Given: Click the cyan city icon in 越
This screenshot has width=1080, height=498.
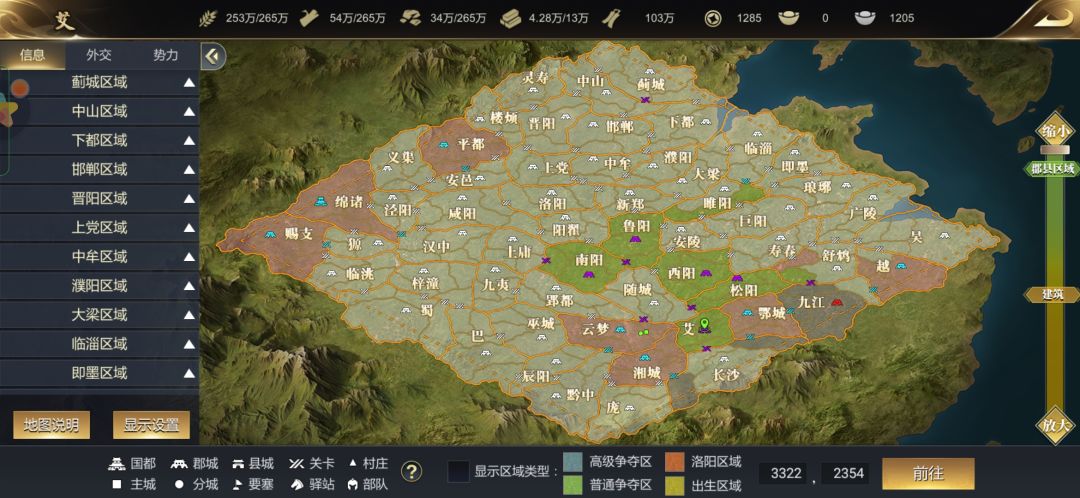Looking at the screenshot, I should tap(900, 265).
